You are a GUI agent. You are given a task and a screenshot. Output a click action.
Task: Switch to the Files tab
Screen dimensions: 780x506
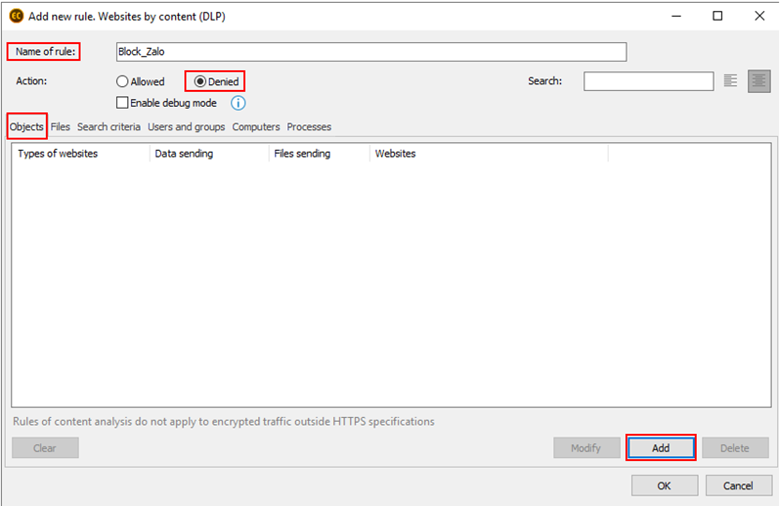tap(60, 127)
